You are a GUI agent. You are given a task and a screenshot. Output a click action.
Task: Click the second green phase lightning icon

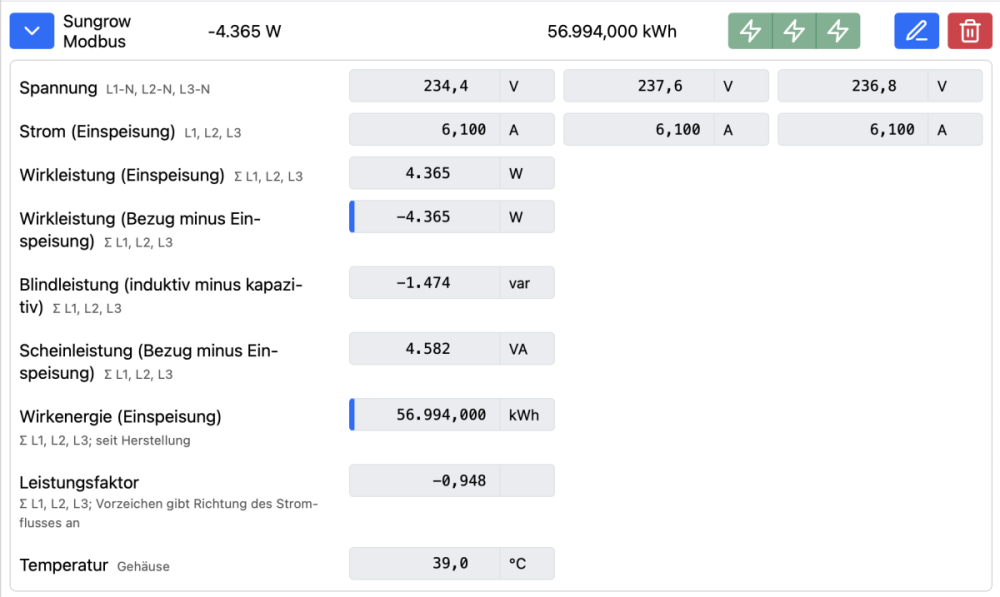(794, 31)
